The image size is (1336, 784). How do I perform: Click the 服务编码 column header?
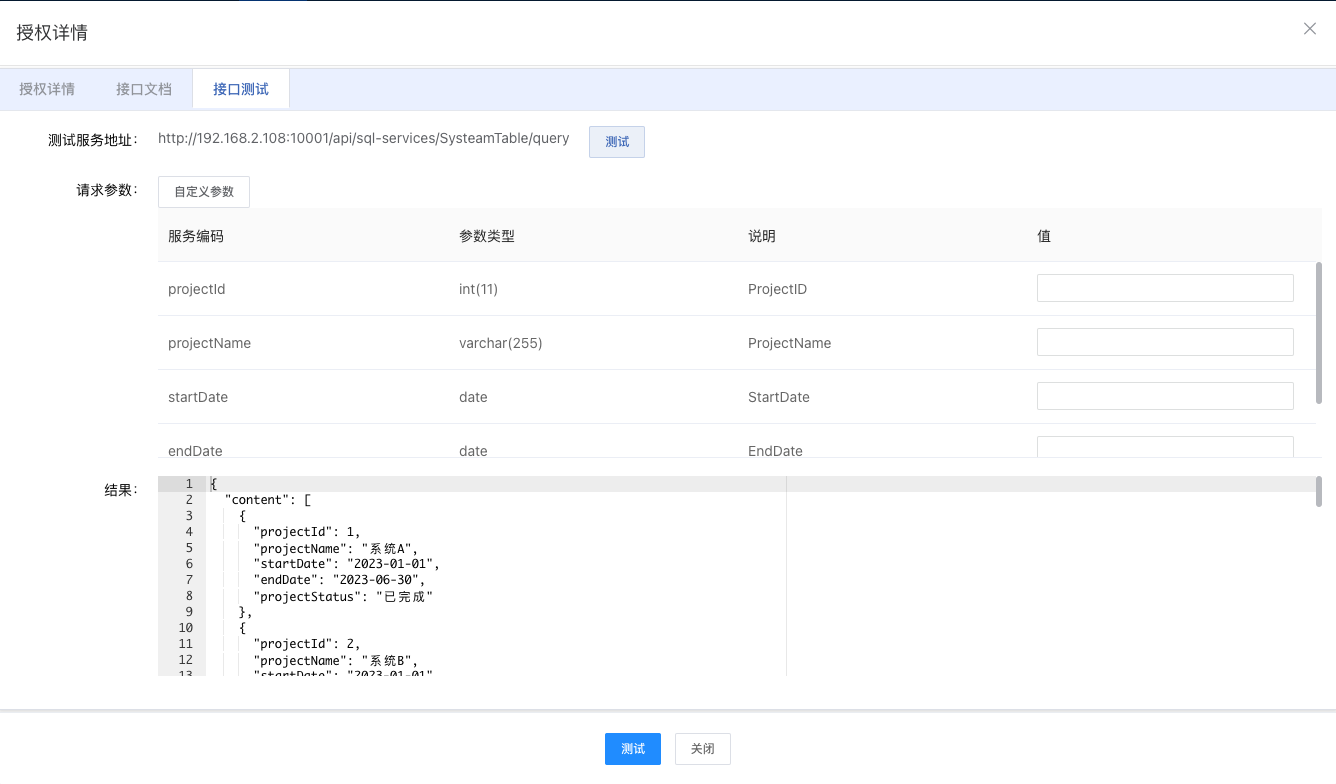coord(196,236)
